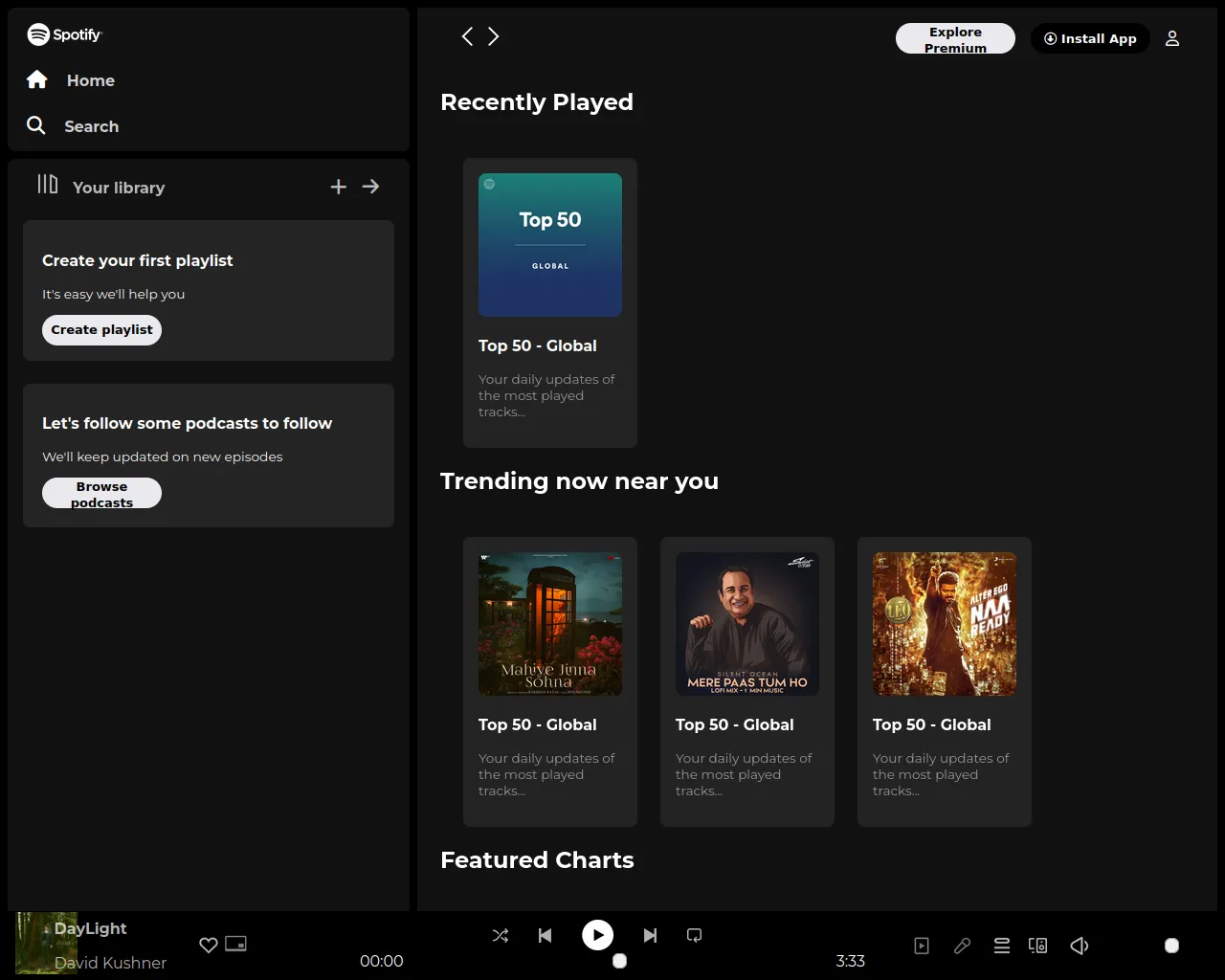The width and height of the screenshot is (1225, 980).
Task: Skip to the previous track
Action: tap(546, 936)
